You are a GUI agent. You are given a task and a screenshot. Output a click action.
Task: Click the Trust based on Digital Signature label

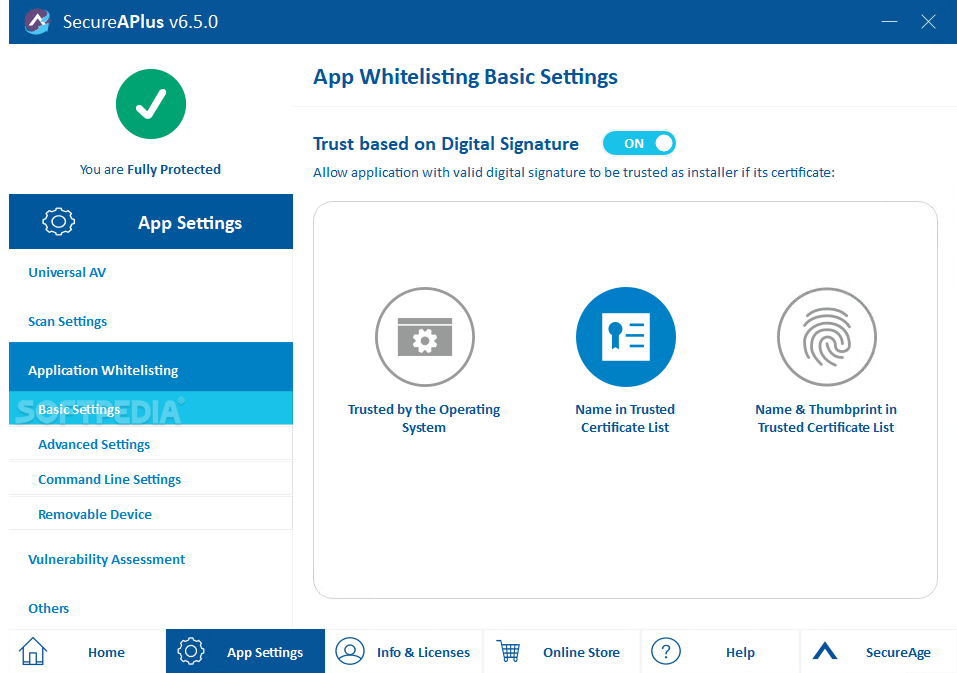click(446, 143)
